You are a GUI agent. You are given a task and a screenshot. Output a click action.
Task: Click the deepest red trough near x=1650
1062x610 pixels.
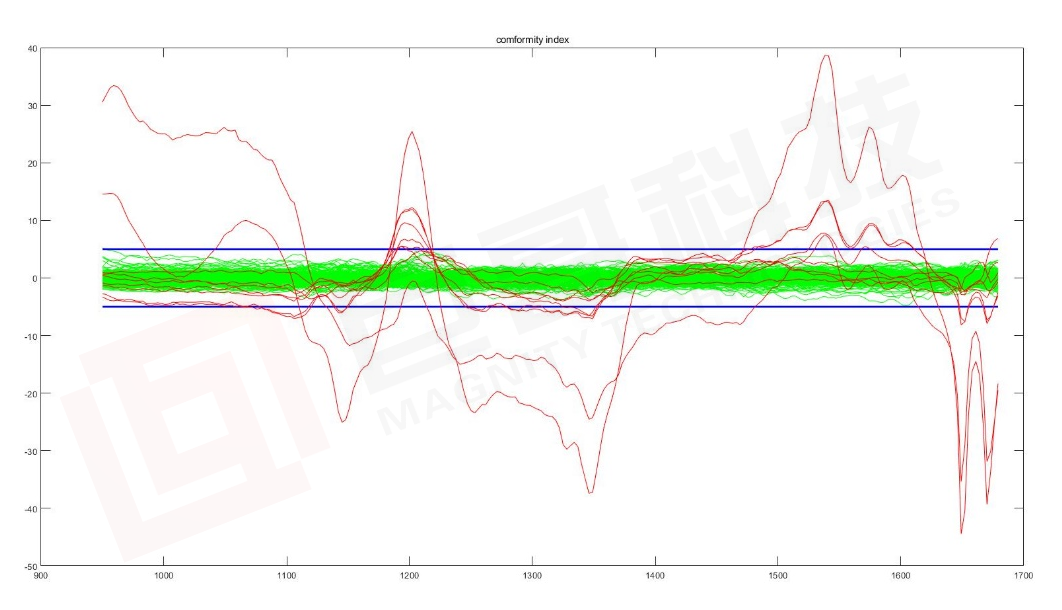tap(961, 532)
